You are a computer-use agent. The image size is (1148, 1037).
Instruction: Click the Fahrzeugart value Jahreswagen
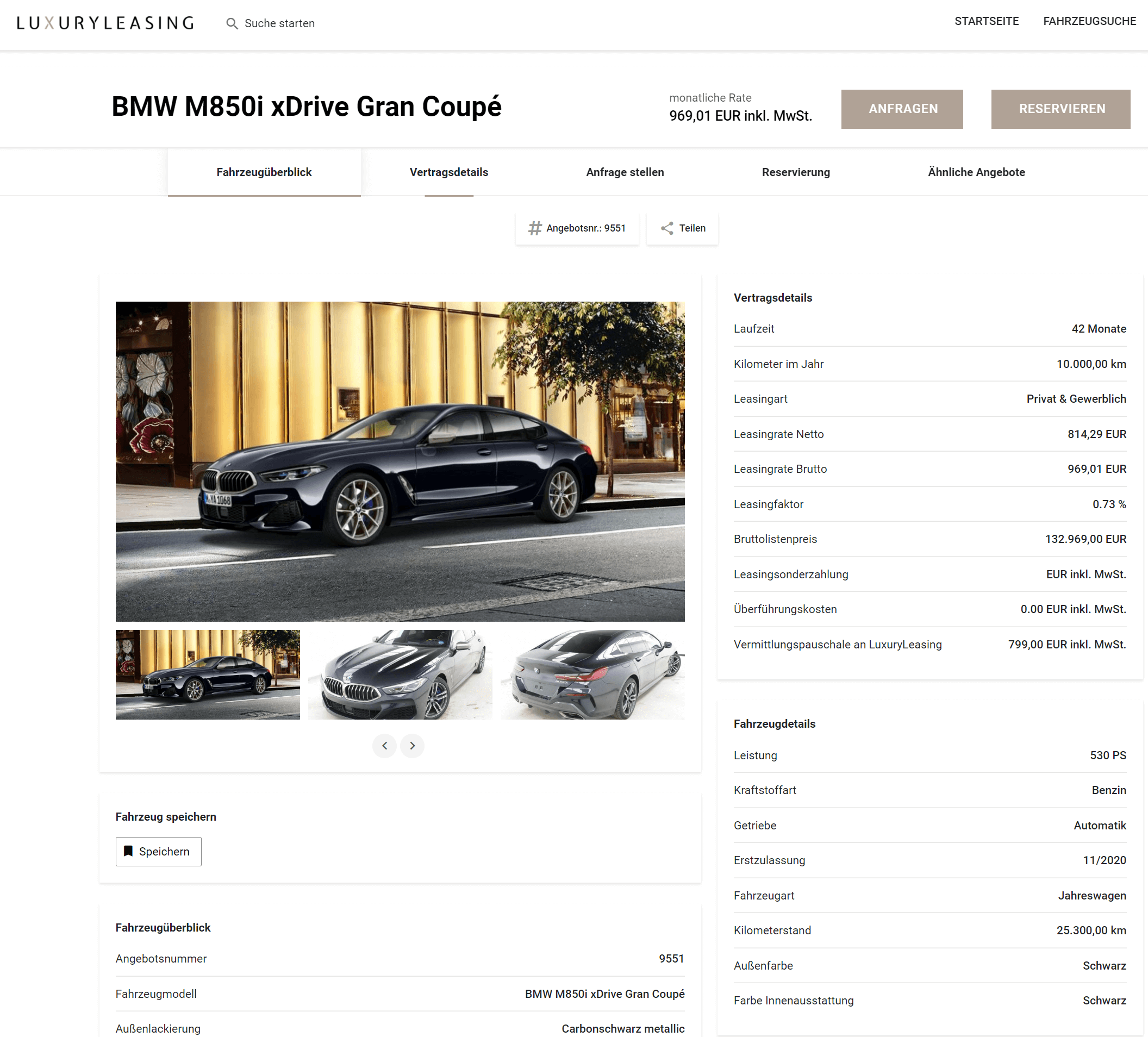click(x=1091, y=895)
